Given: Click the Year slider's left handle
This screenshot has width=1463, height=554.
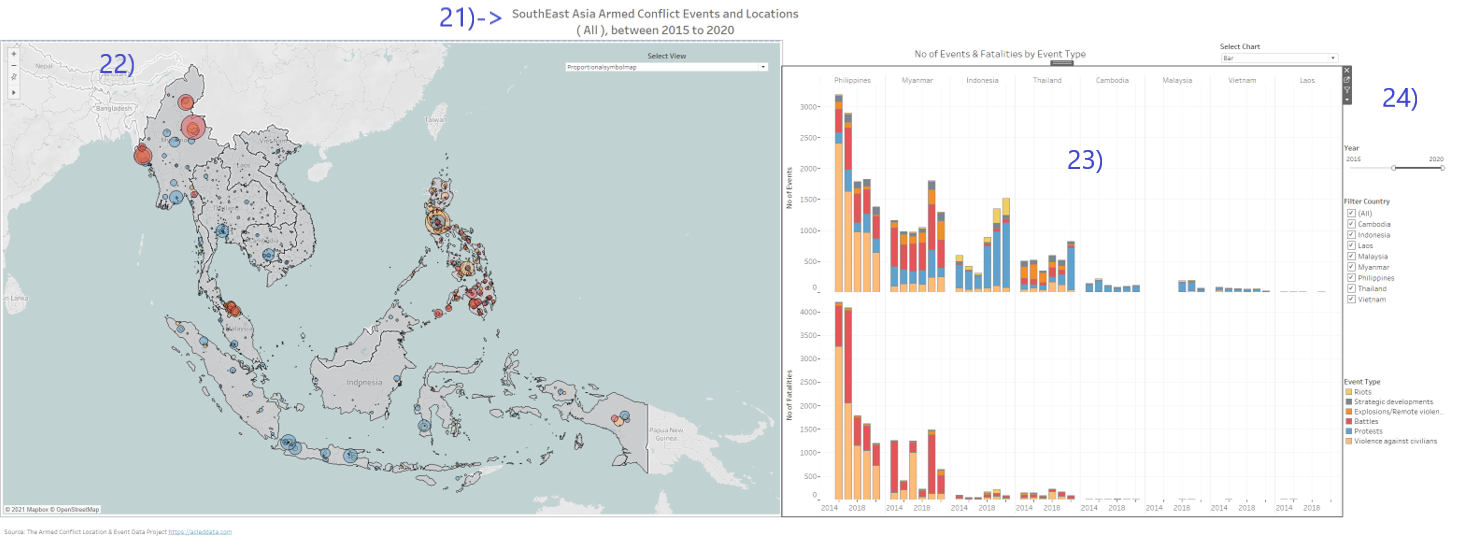Looking at the screenshot, I should click(1393, 168).
